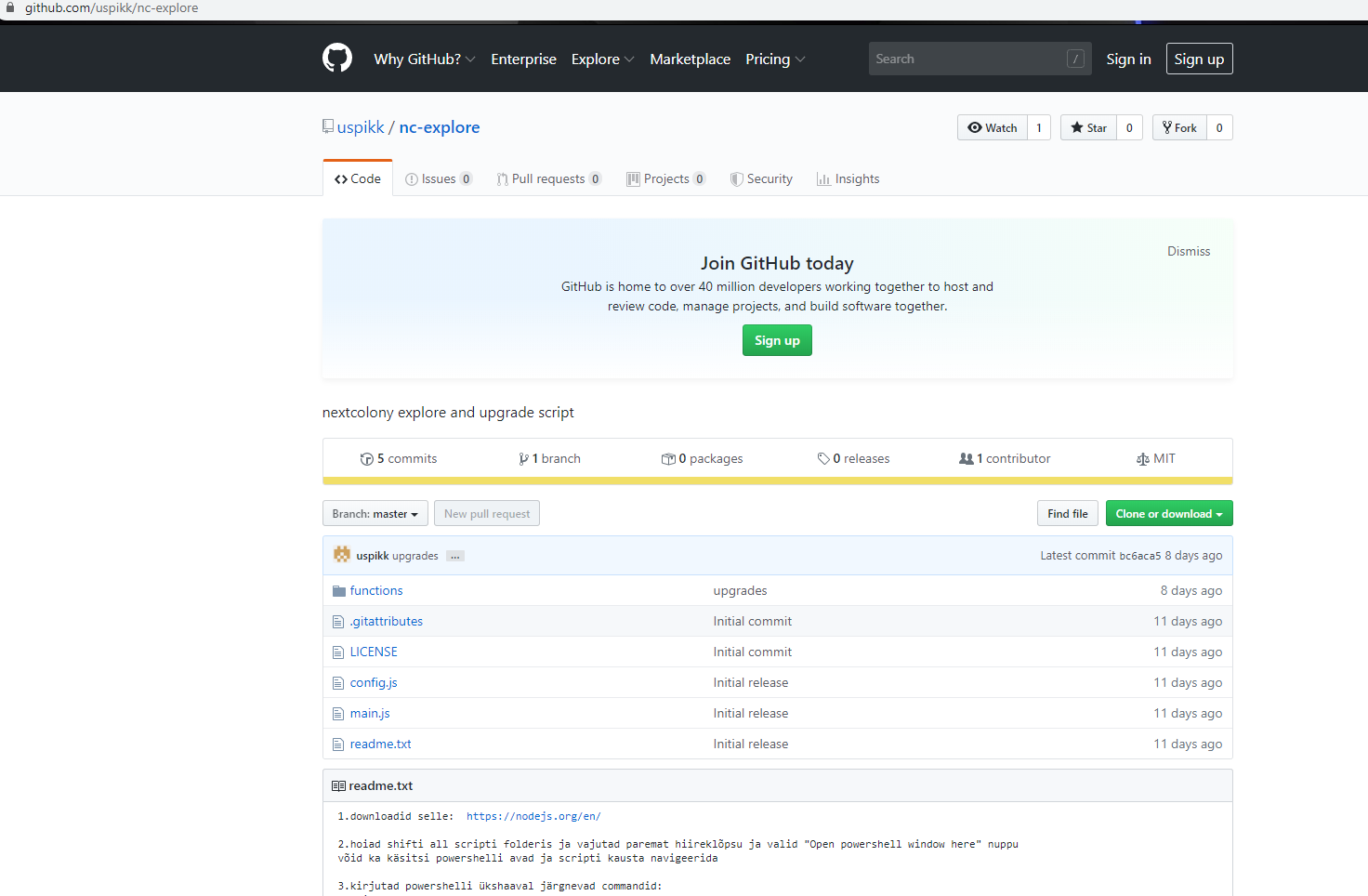Dismiss the Join GitHub today banner
Screen dimensions: 1368x896
point(1189,251)
